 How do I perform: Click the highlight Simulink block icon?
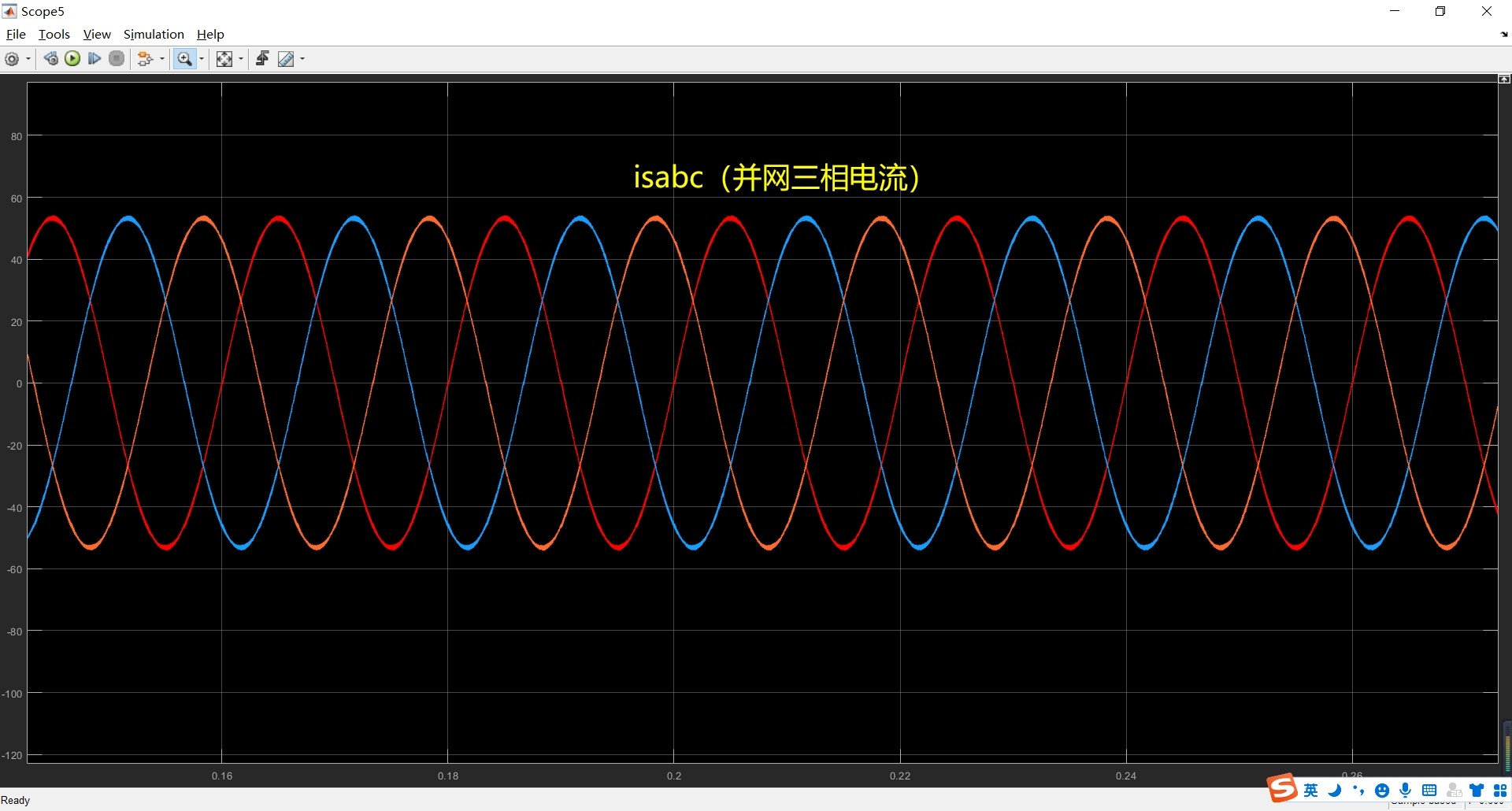(145, 59)
